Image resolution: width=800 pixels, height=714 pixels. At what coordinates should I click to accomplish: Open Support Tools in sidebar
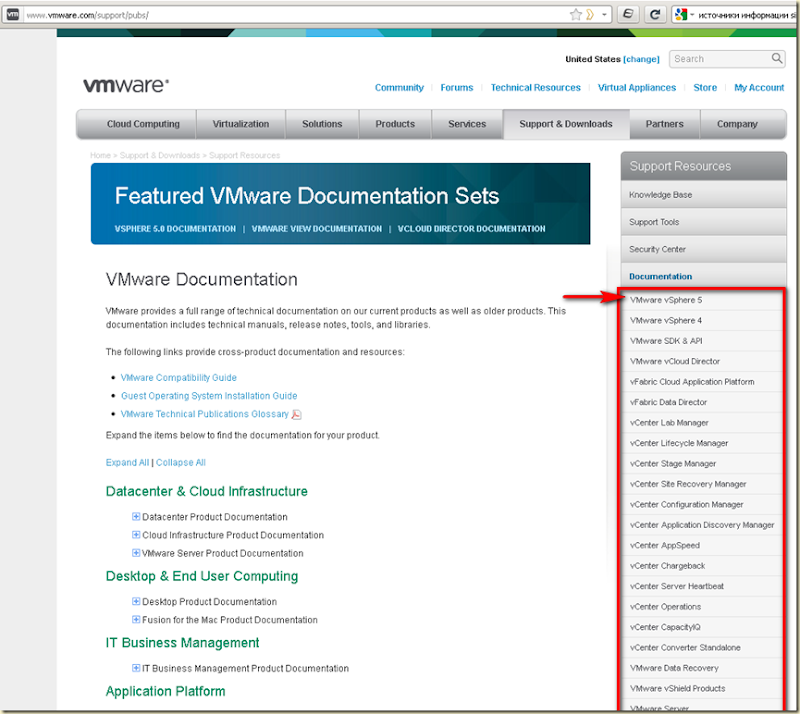click(x=704, y=222)
